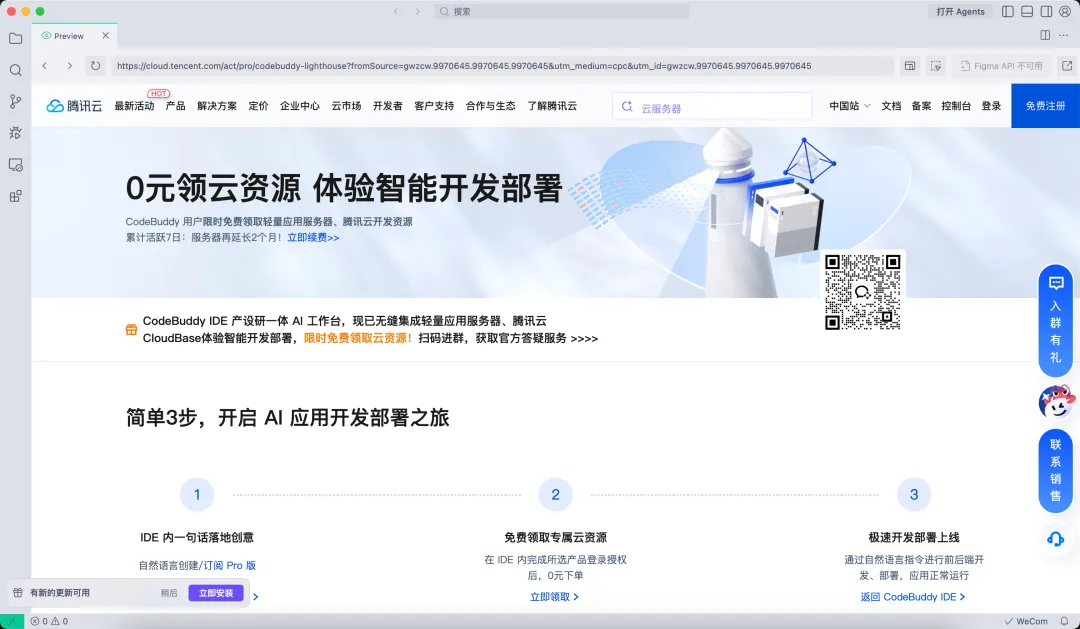Click the headset customer service icon
Screen dimensions: 1080x629
pos(1055,539)
